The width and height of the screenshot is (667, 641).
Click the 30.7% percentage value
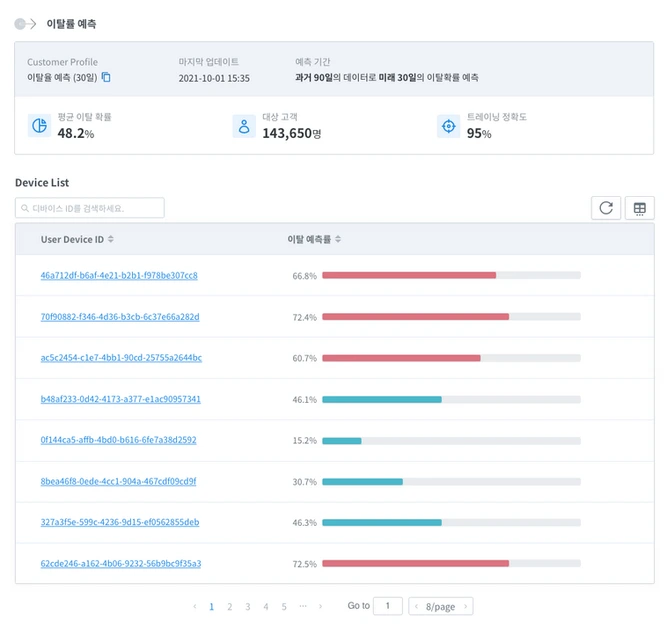[305, 482]
